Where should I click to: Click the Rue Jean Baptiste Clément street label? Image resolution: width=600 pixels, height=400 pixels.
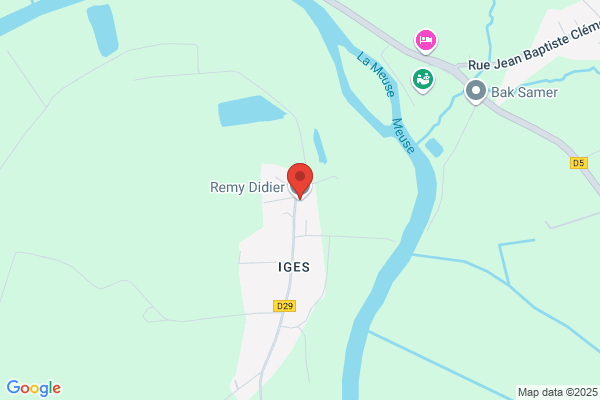pos(534,48)
